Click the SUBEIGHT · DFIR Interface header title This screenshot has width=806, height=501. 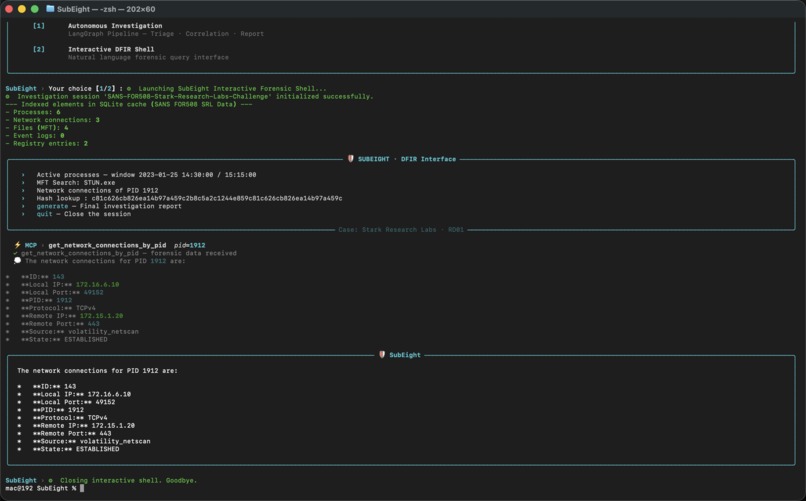407,159
